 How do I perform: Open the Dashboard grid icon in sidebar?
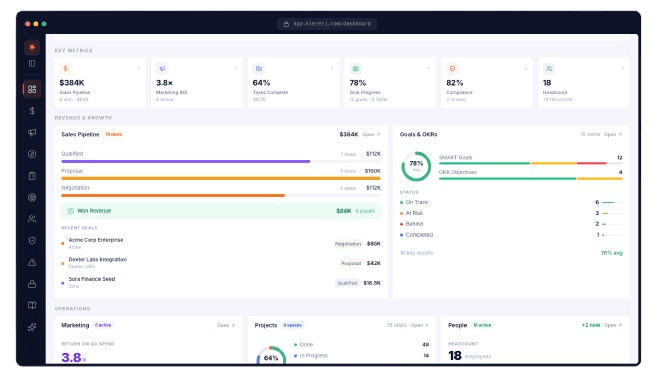[x=32, y=89]
